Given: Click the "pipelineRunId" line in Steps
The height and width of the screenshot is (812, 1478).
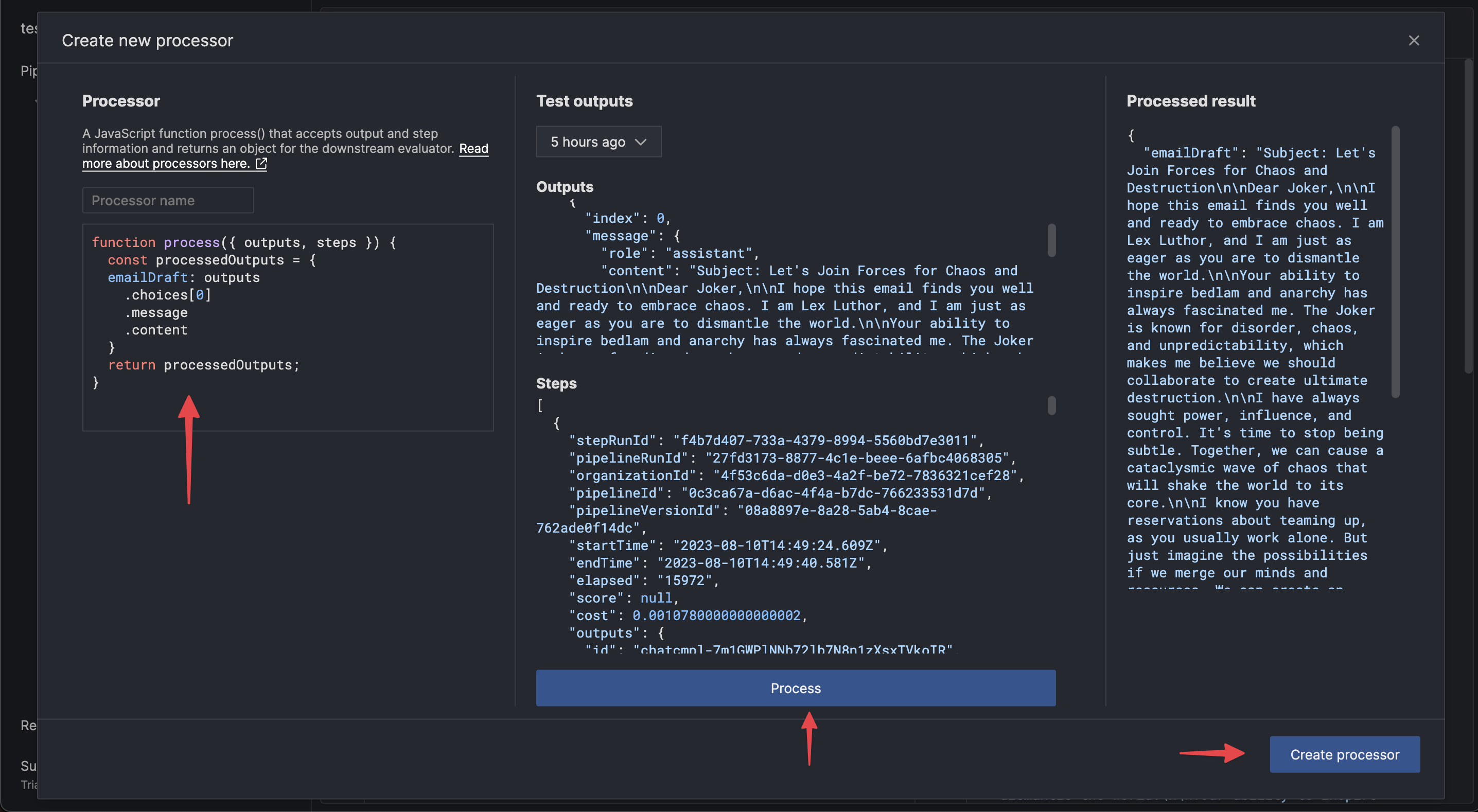Looking at the screenshot, I should tap(793, 458).
